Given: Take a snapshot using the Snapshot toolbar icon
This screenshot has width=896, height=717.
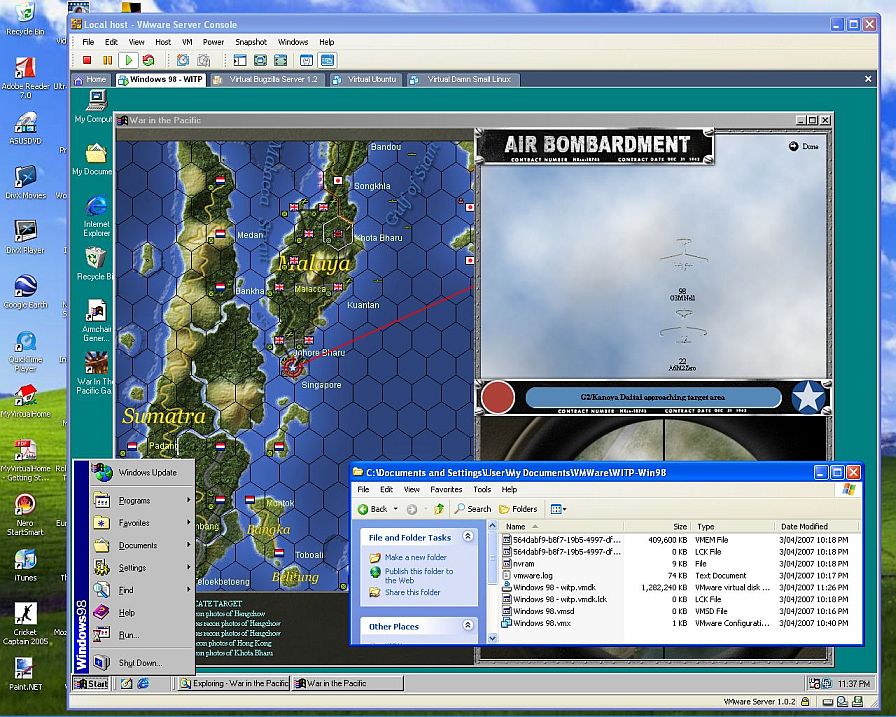Looking at the screenshot, I should tap(183, 61).
